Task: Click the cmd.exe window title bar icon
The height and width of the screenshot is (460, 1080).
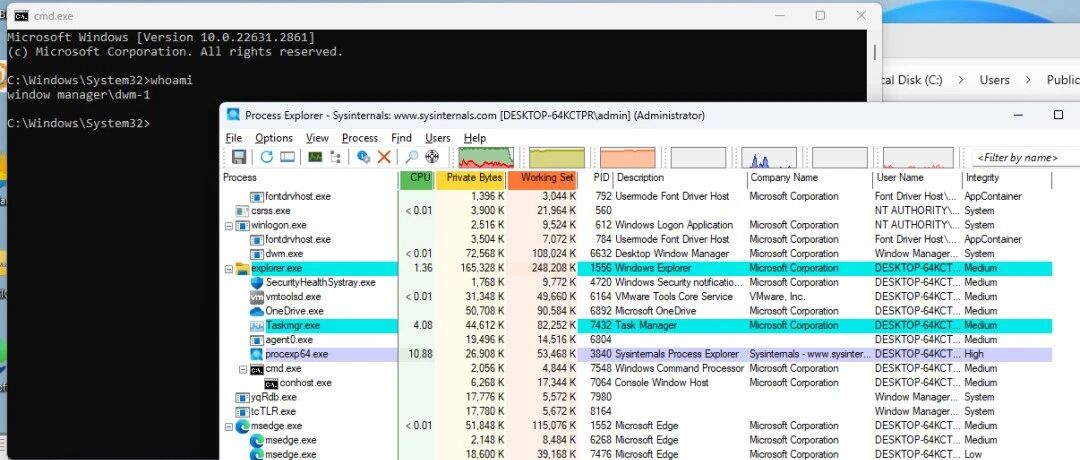Action: point(22,15)
